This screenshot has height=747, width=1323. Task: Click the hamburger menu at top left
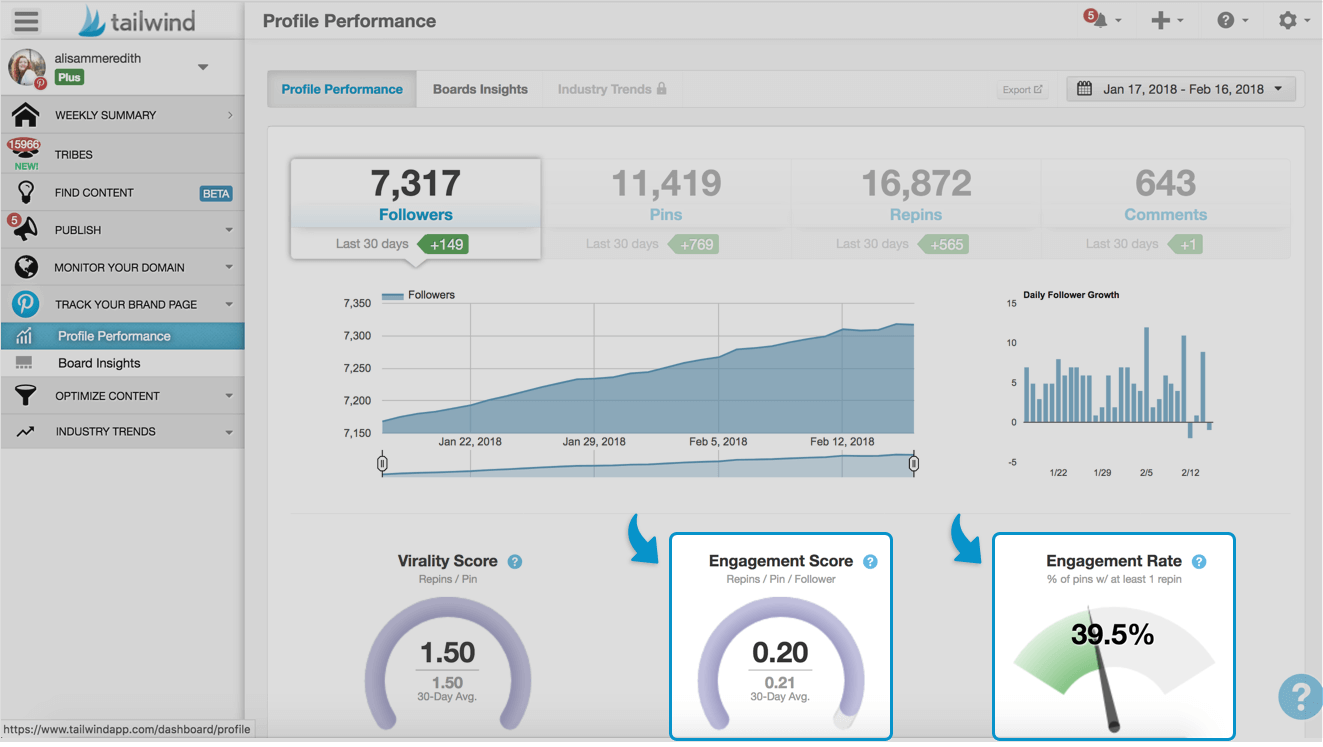26,20
